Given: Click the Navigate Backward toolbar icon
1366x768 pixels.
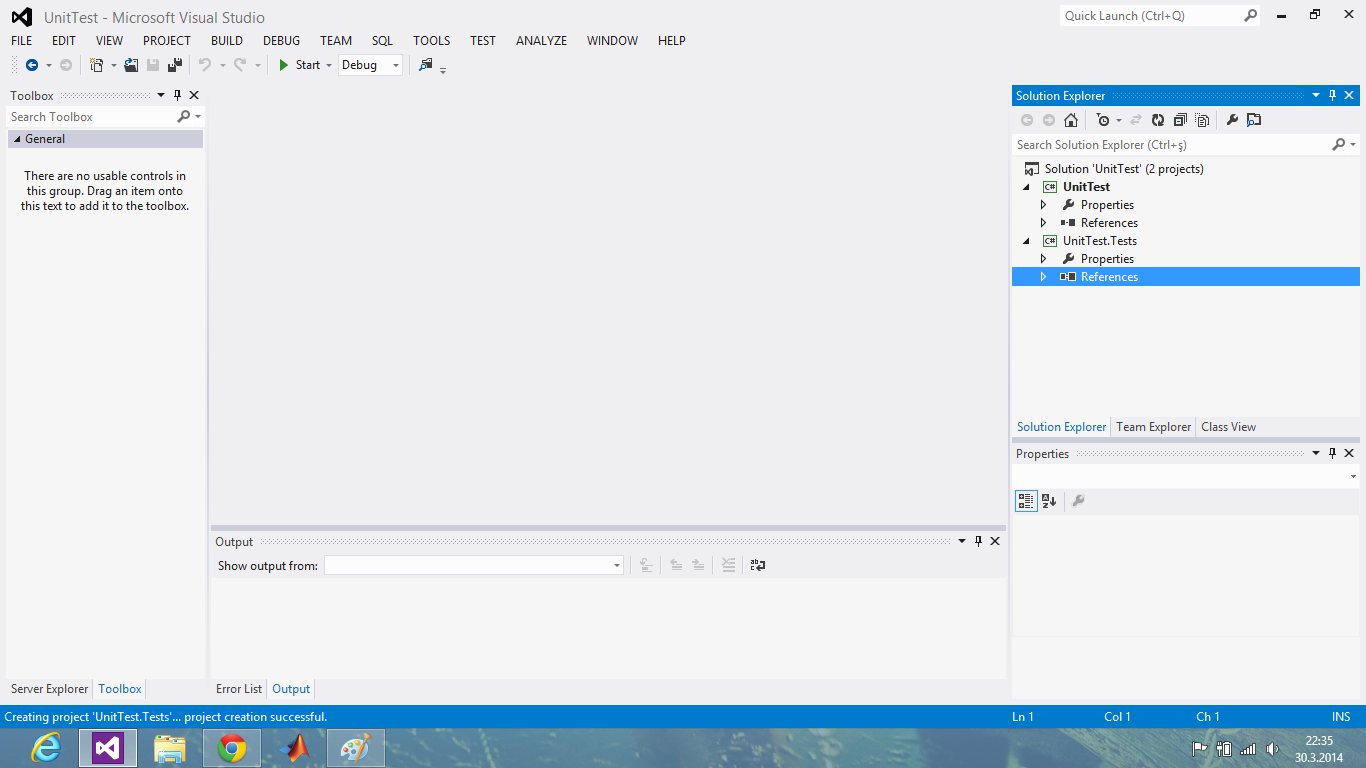Looking at the screenshot, I should tap(32, 65).
